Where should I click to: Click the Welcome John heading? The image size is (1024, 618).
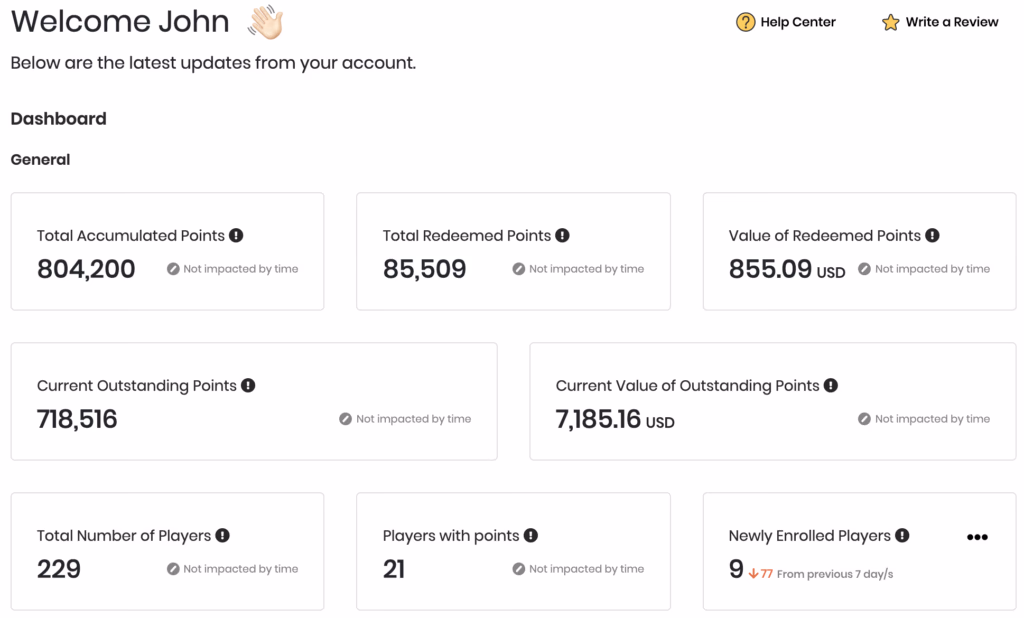[x=120, y=22]
